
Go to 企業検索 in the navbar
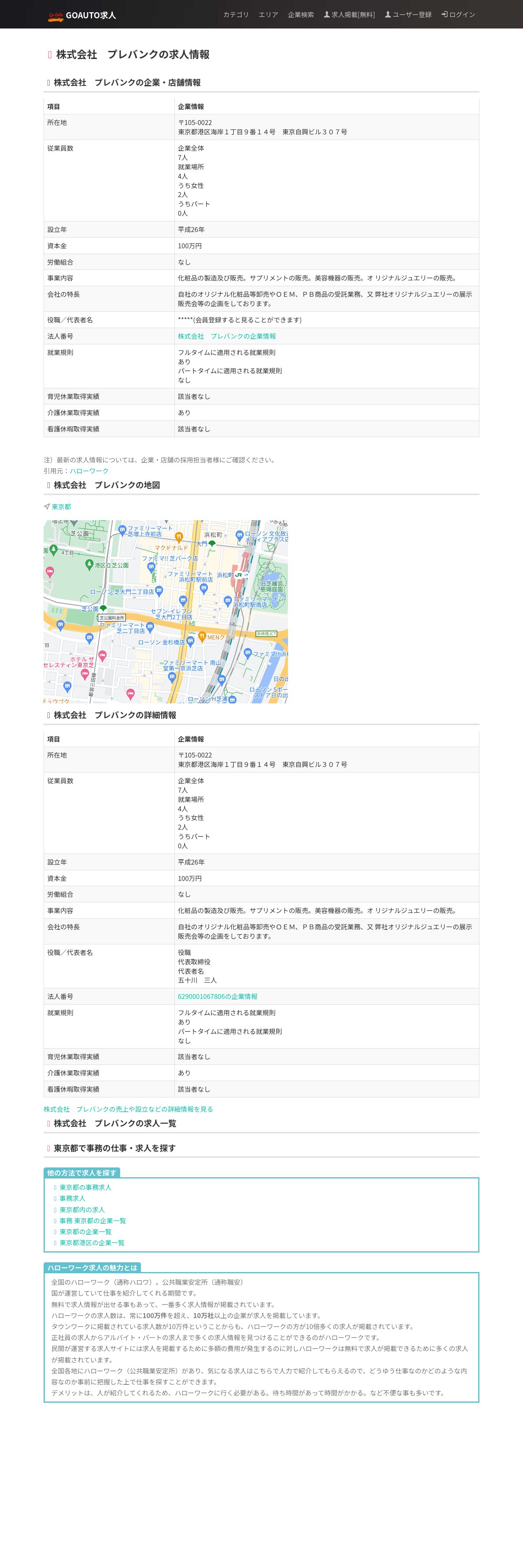coord(301,15)
